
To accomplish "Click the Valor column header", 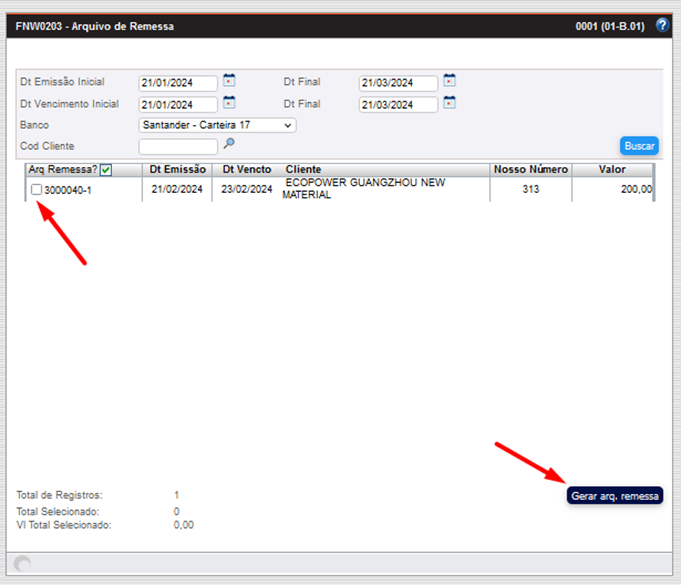I will click(612, 170).
